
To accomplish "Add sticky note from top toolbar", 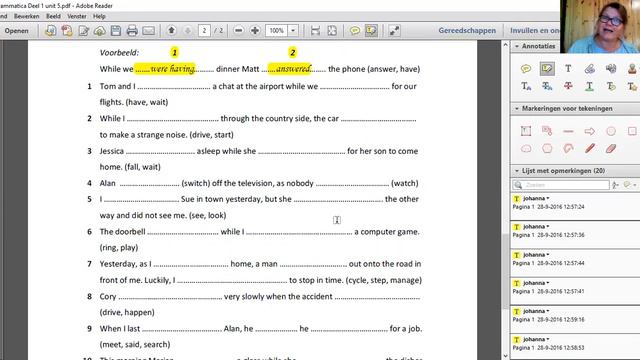I will coord(355,31).
